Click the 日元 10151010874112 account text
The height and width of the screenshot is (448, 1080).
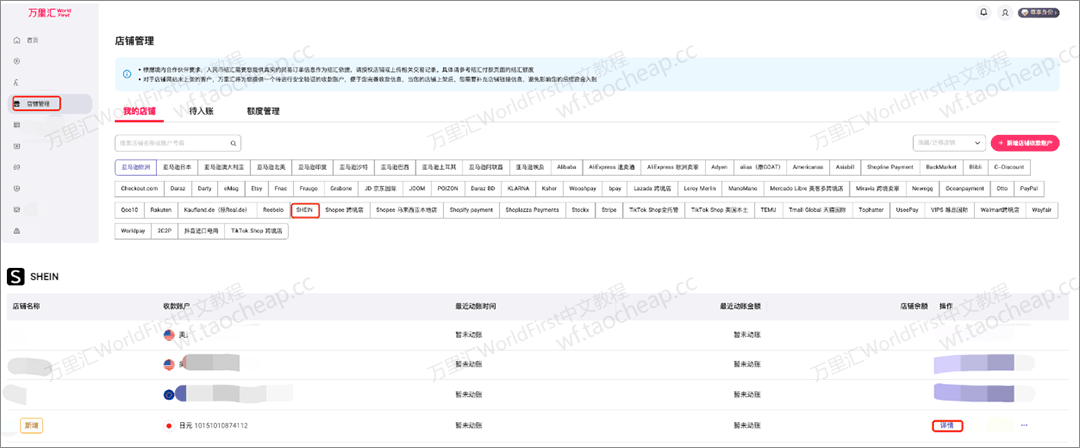click(213, 426)
